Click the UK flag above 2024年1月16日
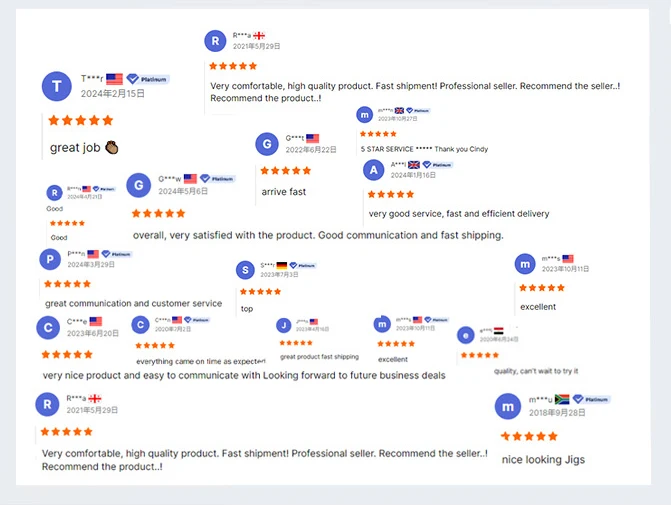 click(x=414, y=164)
